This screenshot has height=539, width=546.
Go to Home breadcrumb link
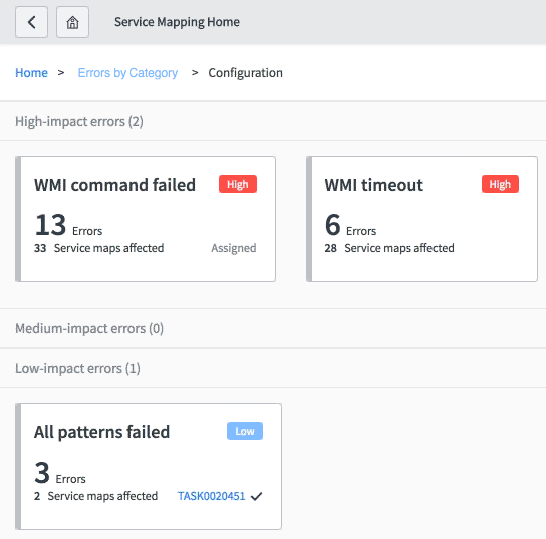(x=31, y=73)
